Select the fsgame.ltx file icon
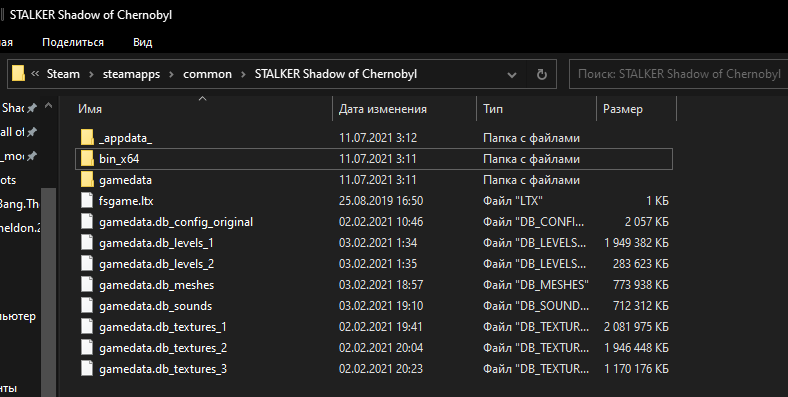Viewport: 788px width, 397px height. (x=87, y=201)
